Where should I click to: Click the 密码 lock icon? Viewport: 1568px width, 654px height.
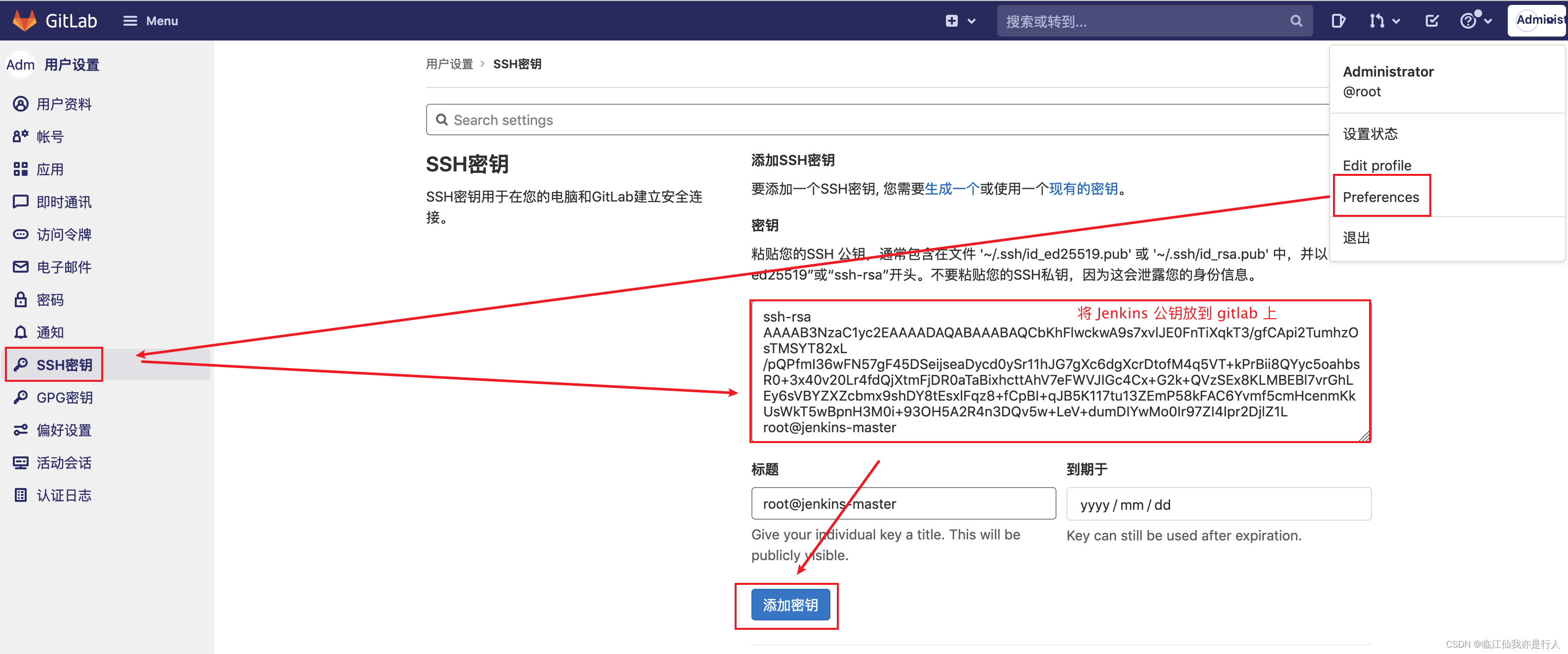pos(21,300)
